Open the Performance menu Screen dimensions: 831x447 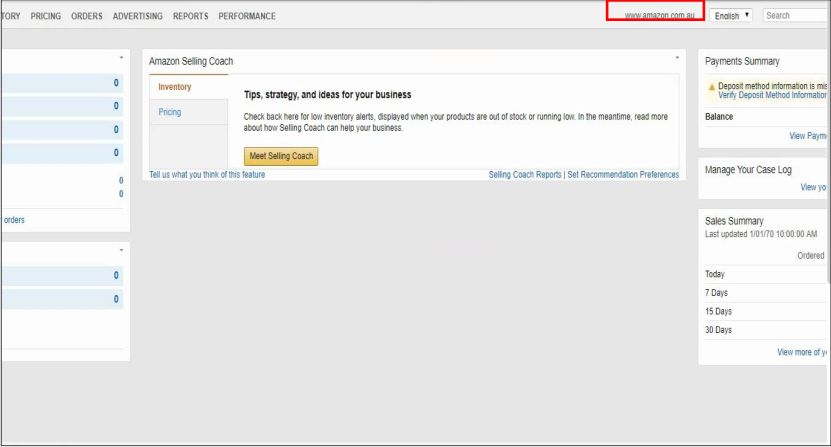click(x=247, y=16)
